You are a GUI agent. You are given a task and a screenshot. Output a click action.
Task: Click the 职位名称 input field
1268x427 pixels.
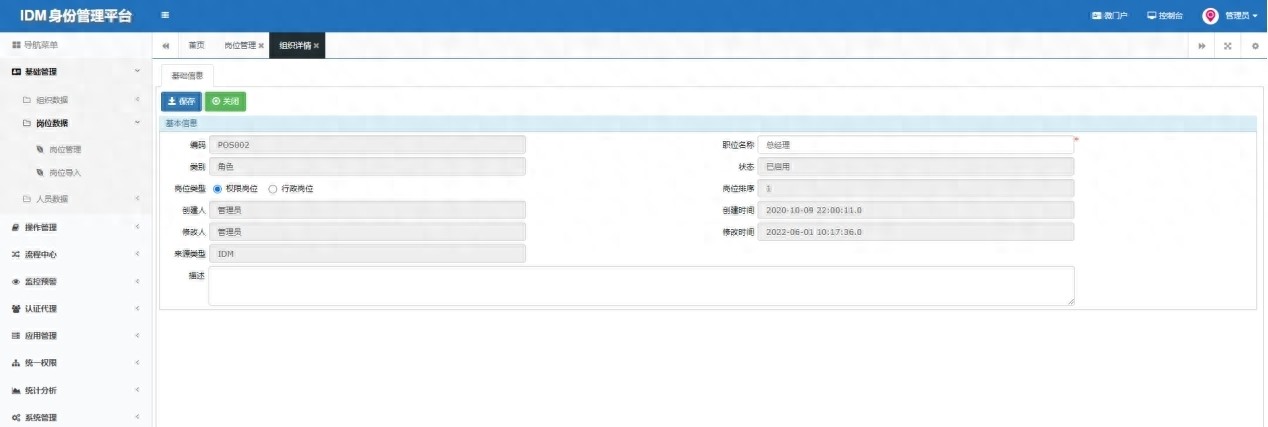pos(915,145)
